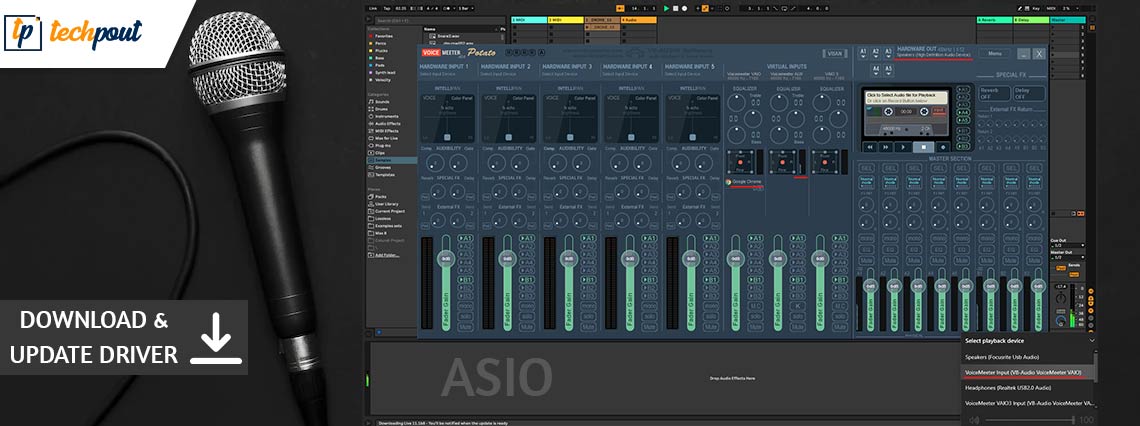The height and width of the screenshot is (426, 1140).
Task: Open Max for Live category
Action: [385, 138]
